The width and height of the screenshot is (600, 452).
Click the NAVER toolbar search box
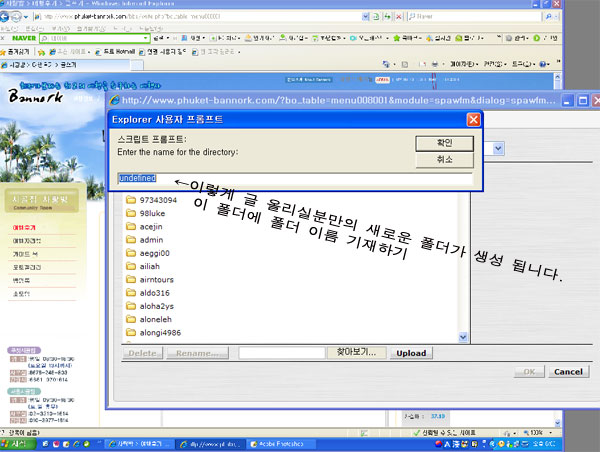[77, 39]
